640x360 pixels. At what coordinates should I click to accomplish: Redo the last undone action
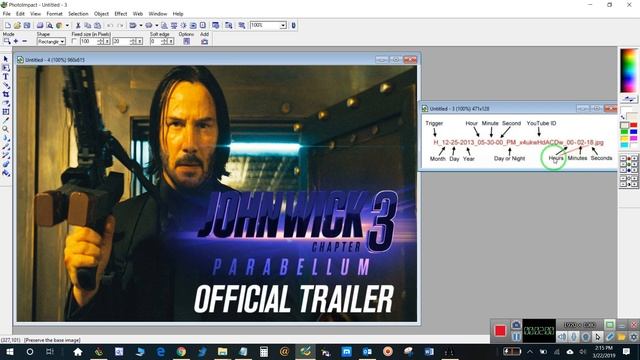(120, 25)
